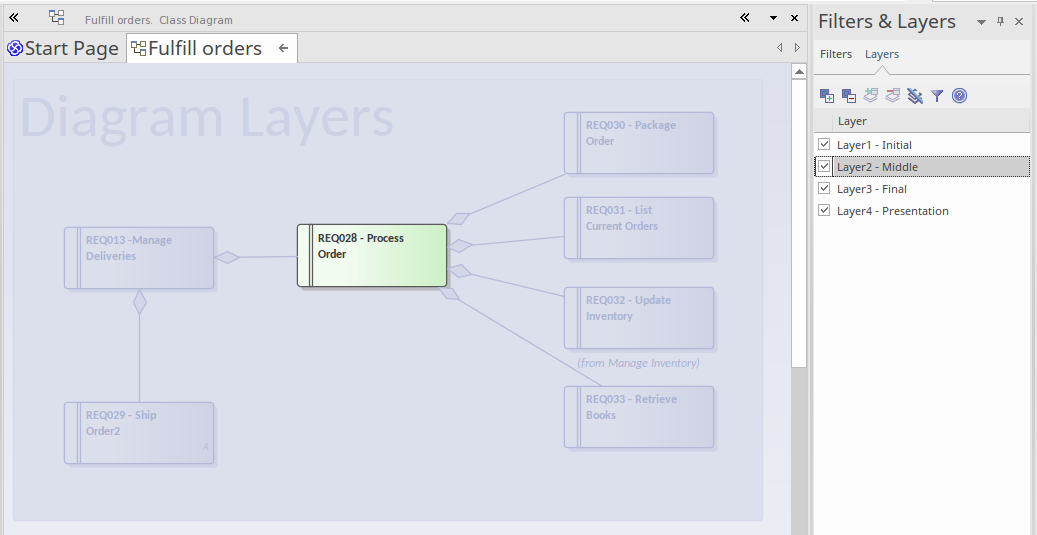
Task: Select the Layer2 - Middle row
Action: point(922,167)
